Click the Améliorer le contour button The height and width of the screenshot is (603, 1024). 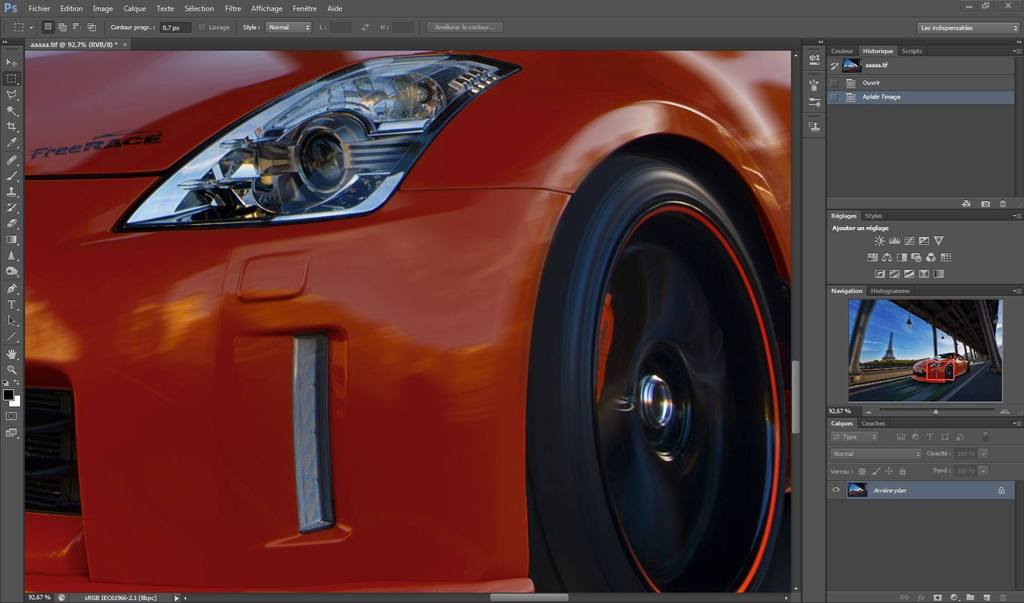tap(465, 27)
